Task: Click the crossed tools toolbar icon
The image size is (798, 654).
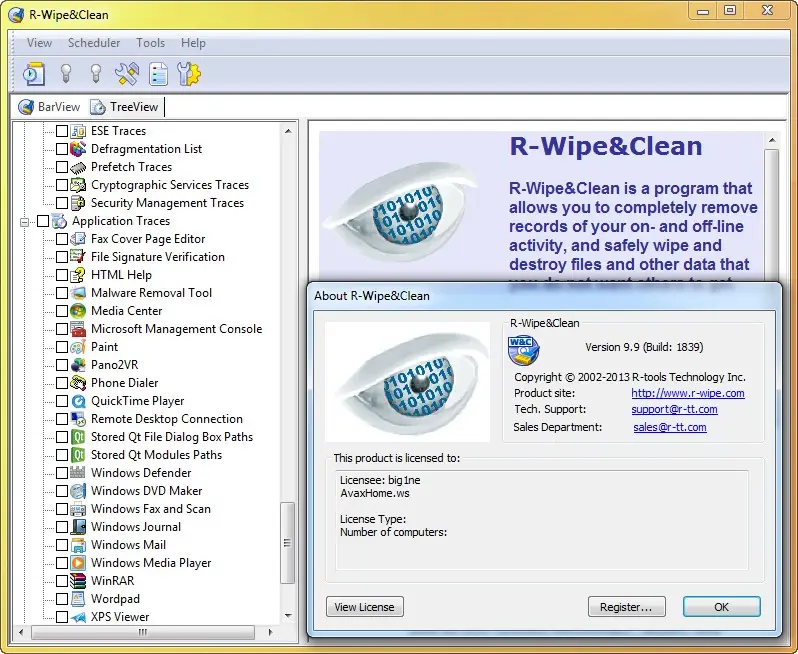Action: point(127,74)
